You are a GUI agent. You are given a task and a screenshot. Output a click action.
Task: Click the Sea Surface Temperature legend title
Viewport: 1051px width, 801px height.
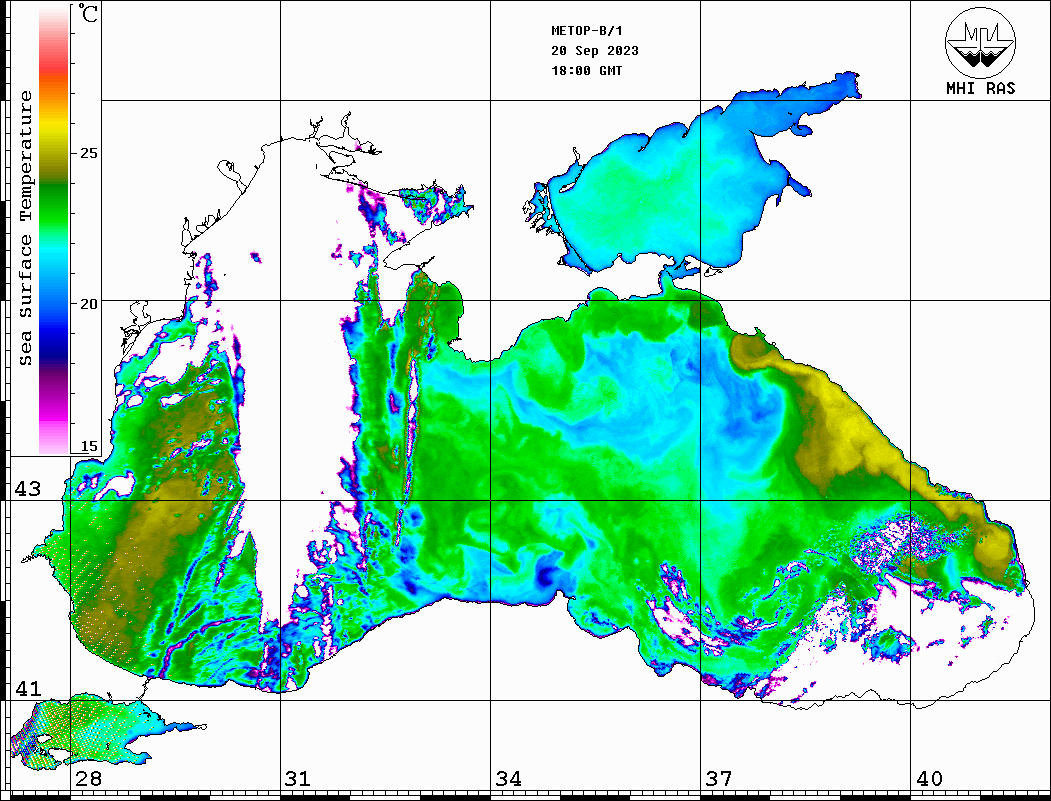point(25,229)
